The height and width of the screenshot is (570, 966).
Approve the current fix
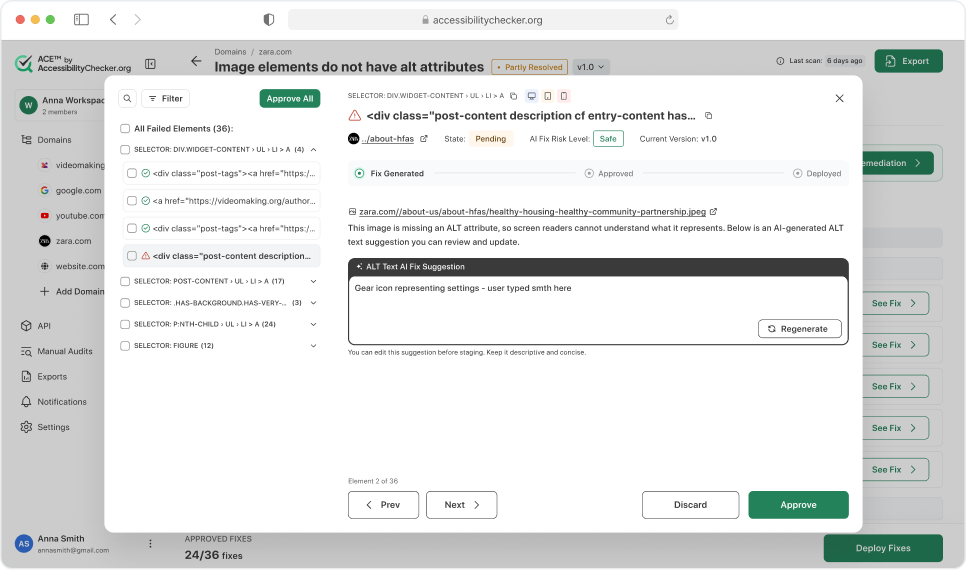(798, 505)
